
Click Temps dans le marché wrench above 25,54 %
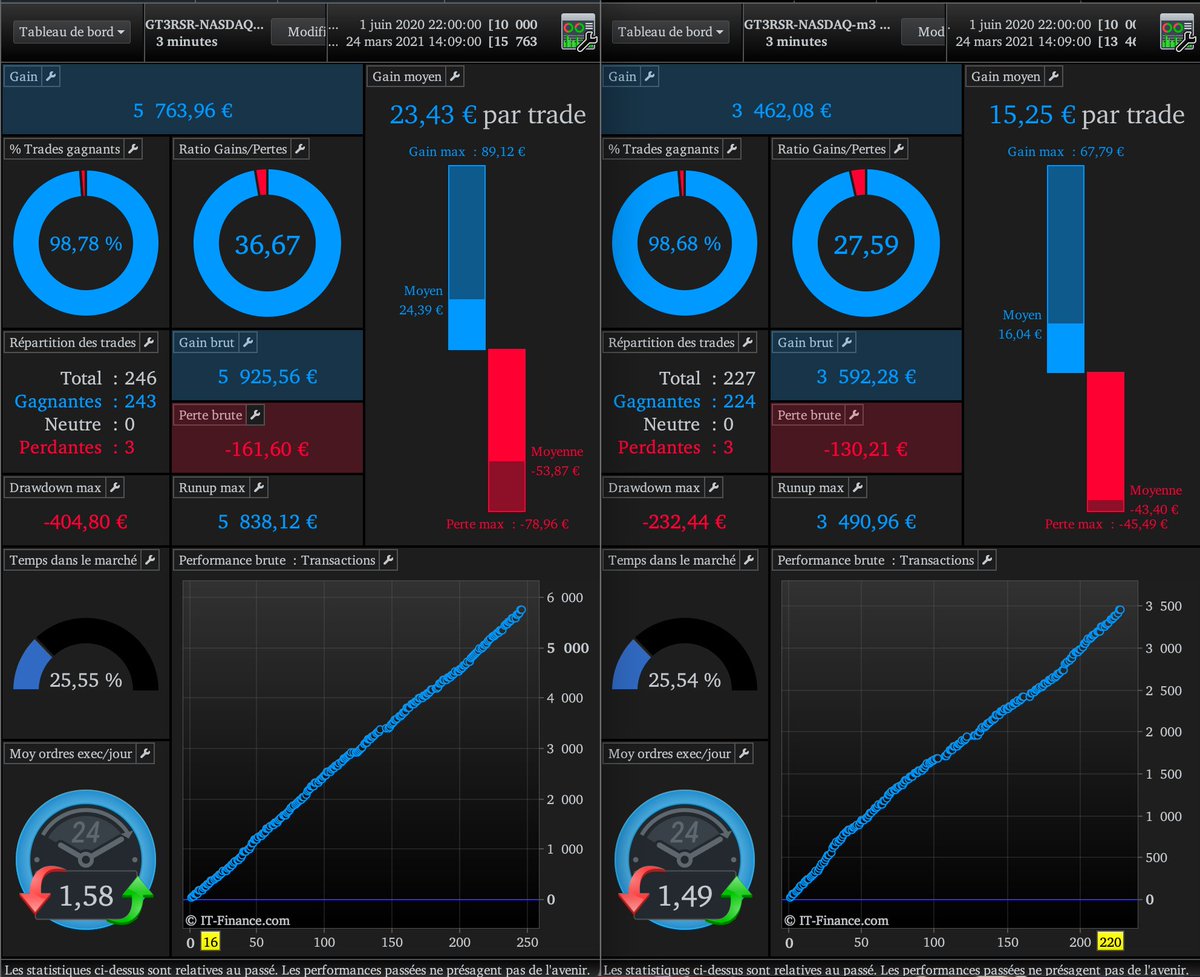(x=749, y=560)
